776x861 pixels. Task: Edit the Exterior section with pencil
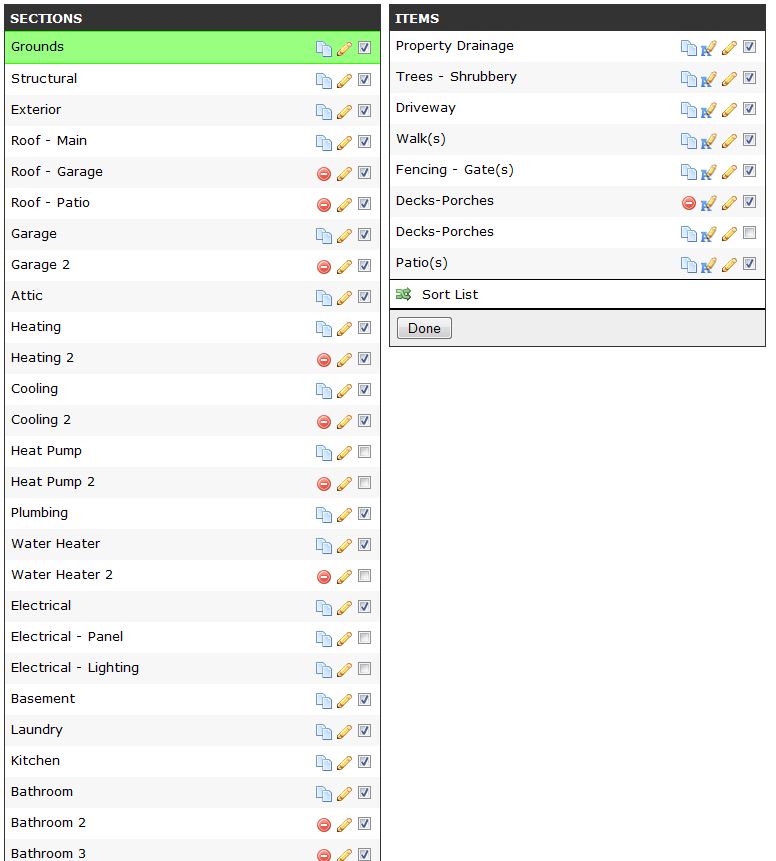(344, 111)
